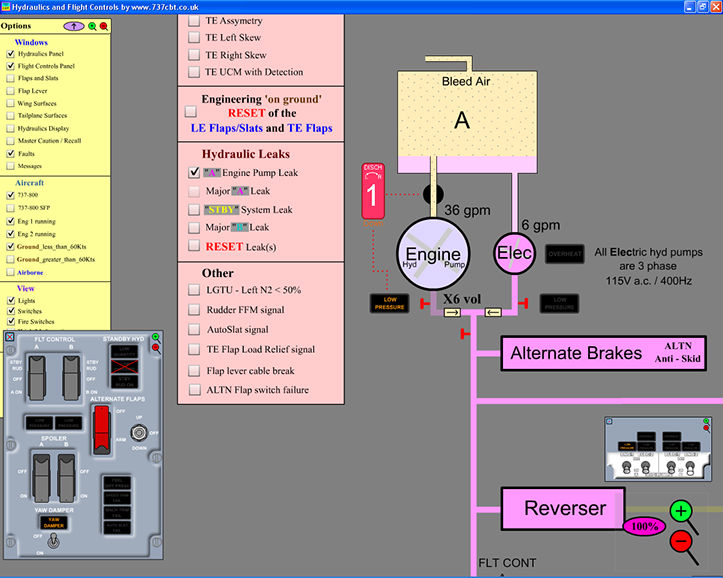Click the 100% zoom level indicator
This screenshot has height=578, width=723.
pos(645,526)
